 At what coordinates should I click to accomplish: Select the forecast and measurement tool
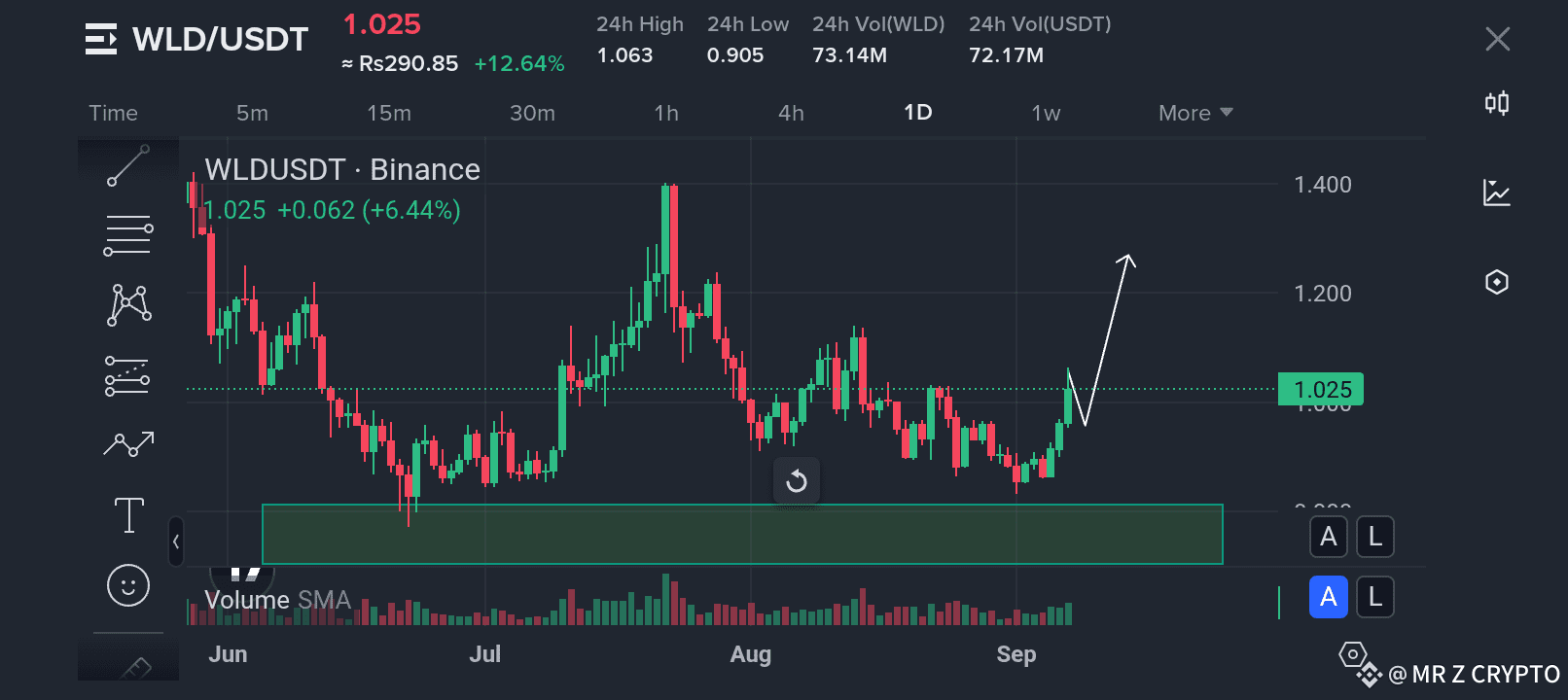[x=127, y=375]
